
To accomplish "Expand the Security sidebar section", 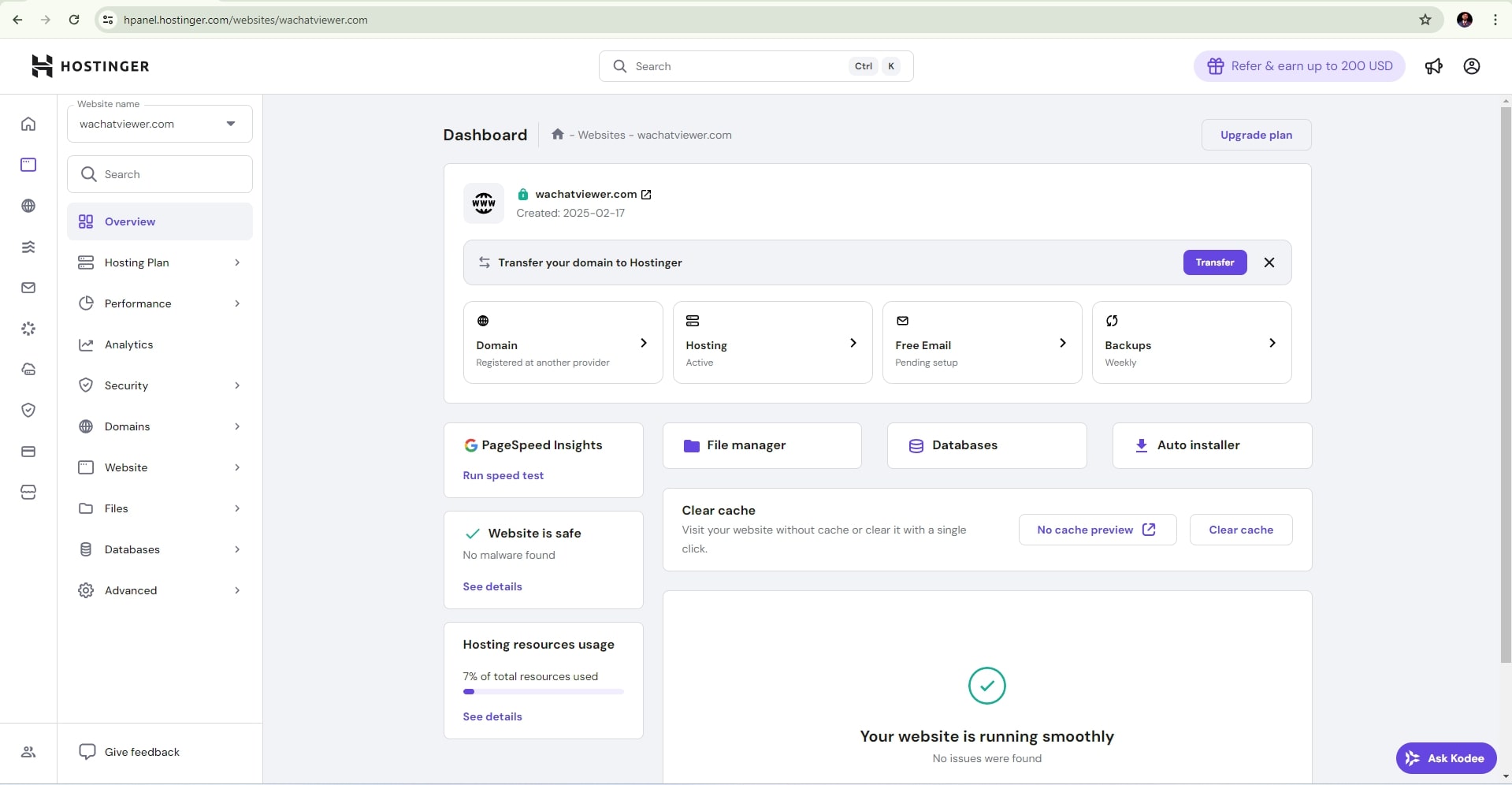I will click(x=160, y=385).
